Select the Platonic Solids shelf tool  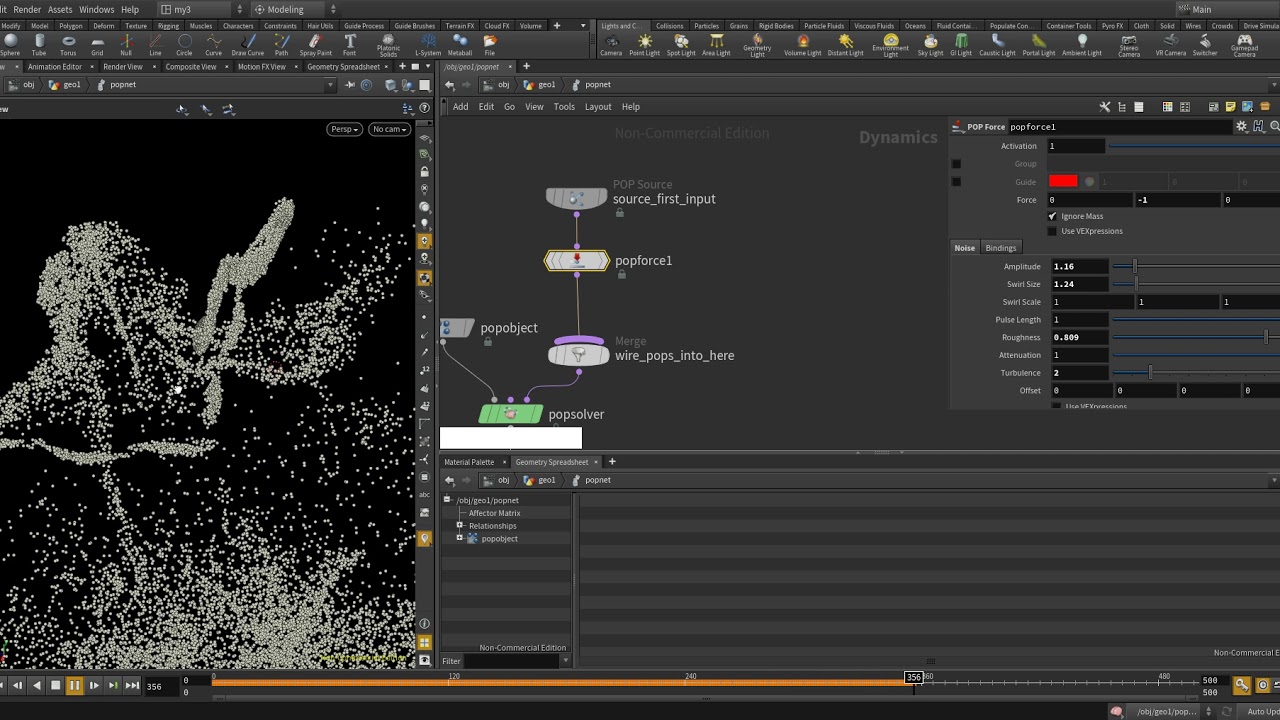click(x=388, y=45)
